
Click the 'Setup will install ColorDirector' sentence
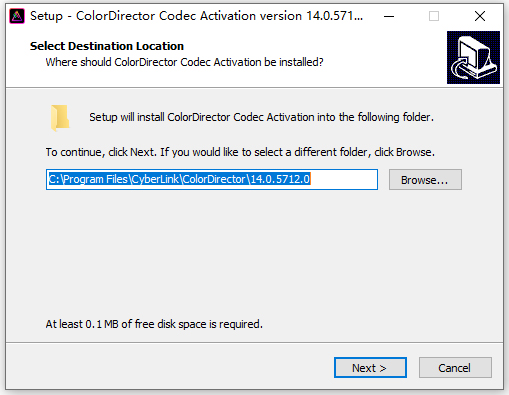point(261,117)
